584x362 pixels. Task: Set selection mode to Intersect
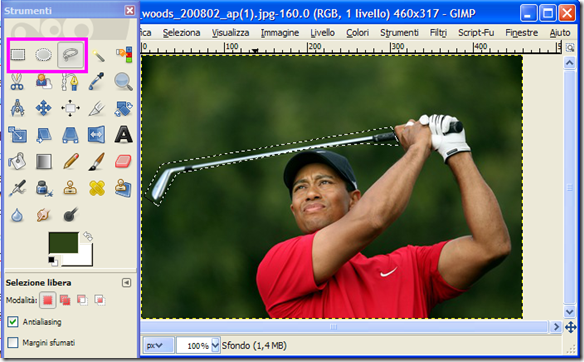[x=100, y=300]
